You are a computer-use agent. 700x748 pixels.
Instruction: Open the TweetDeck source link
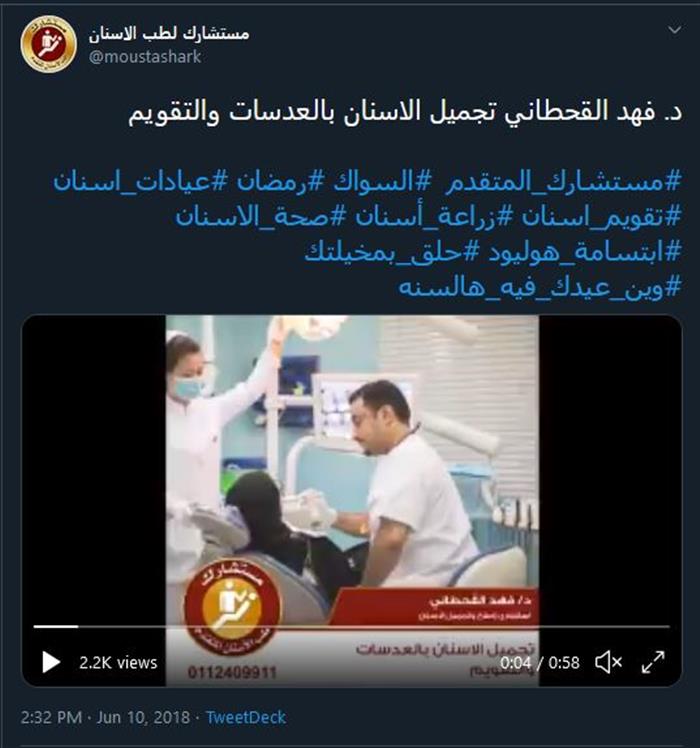point(246,717)
